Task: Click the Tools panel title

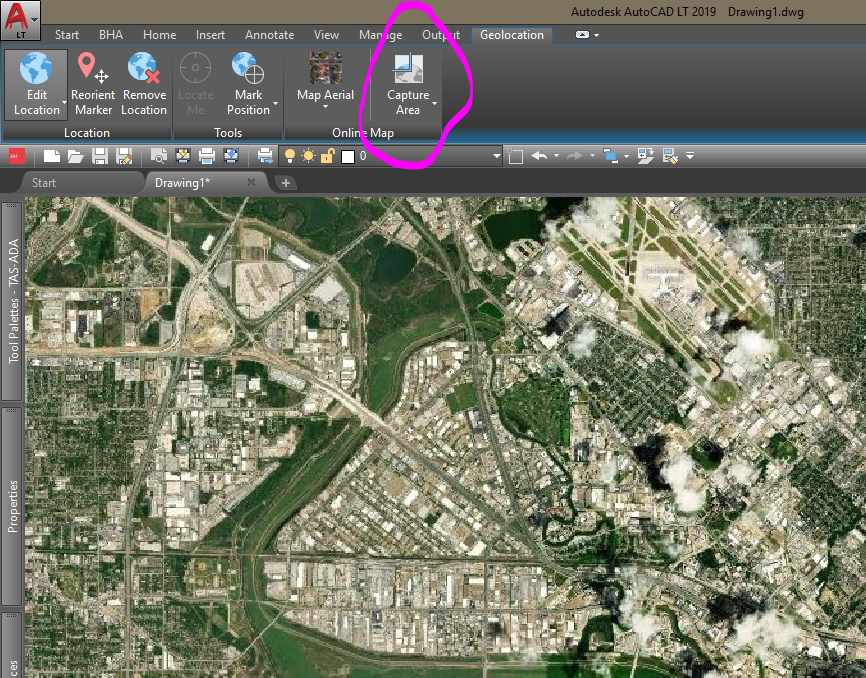Action: point(228,133)
